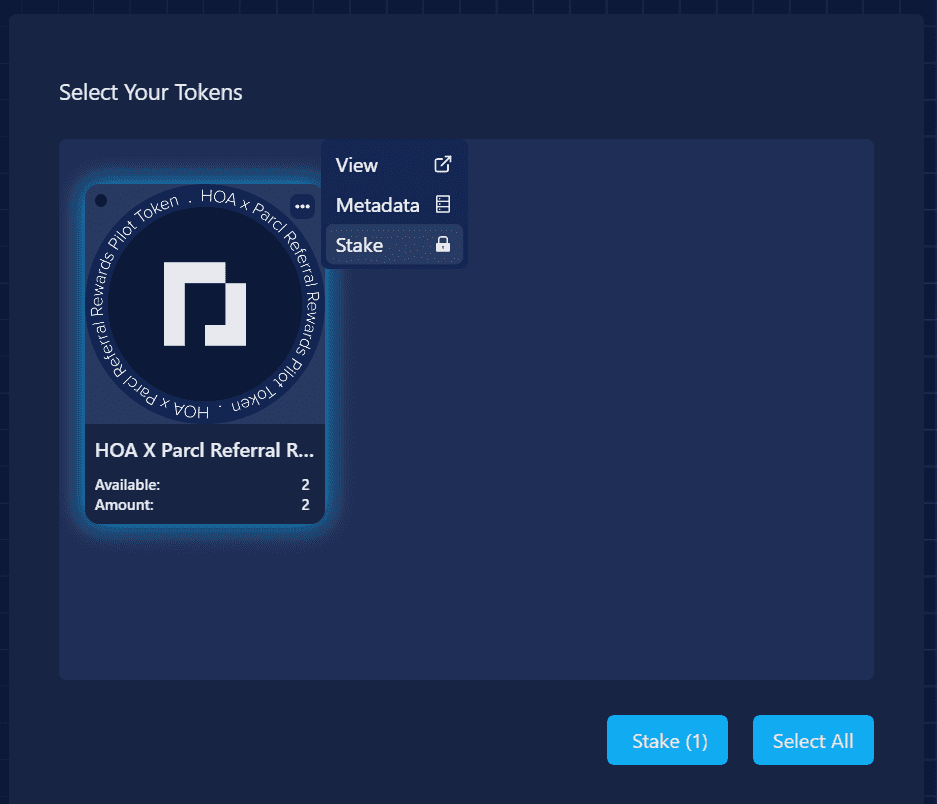Click the external link icon beside View
Viewport: 937px width, 804px height.
pyautogui.click(x=443, y=164)
